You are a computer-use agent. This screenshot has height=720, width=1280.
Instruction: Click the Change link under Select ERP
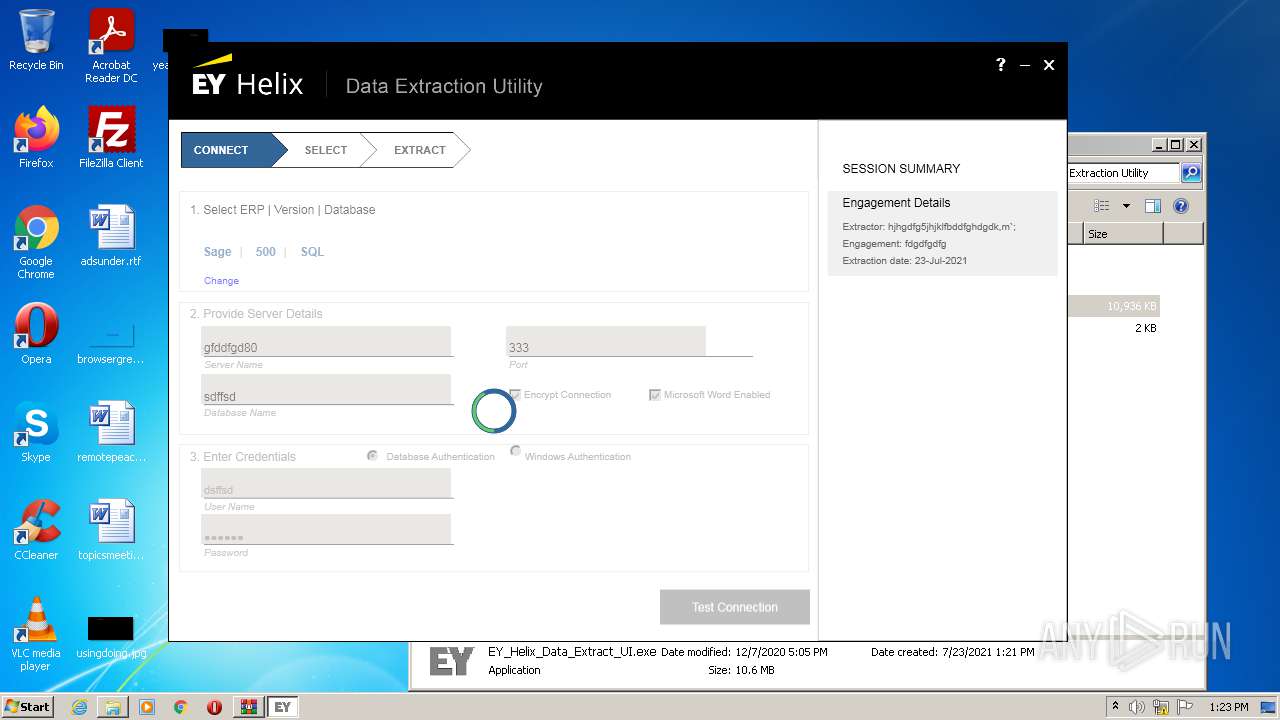coord(221,281)
